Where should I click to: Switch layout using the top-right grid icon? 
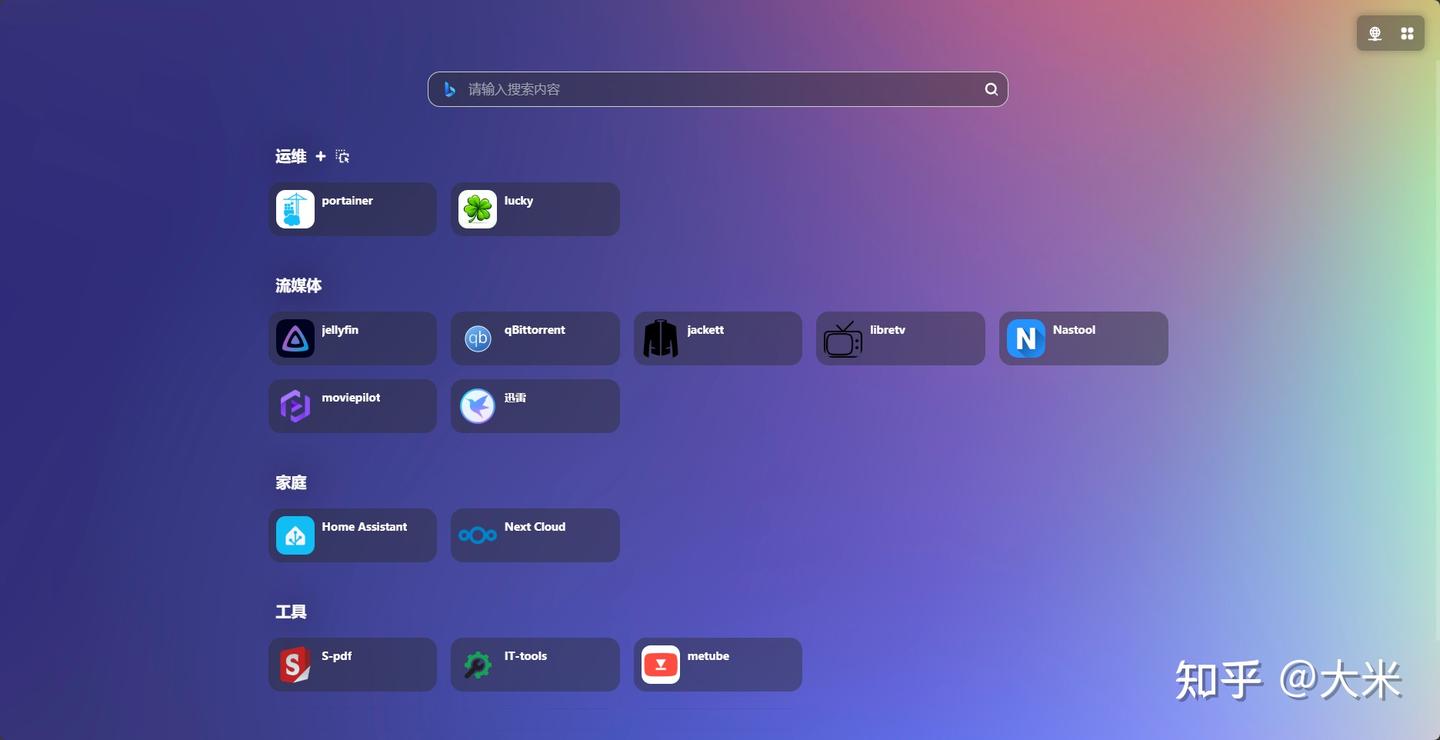pos(1406,32)
